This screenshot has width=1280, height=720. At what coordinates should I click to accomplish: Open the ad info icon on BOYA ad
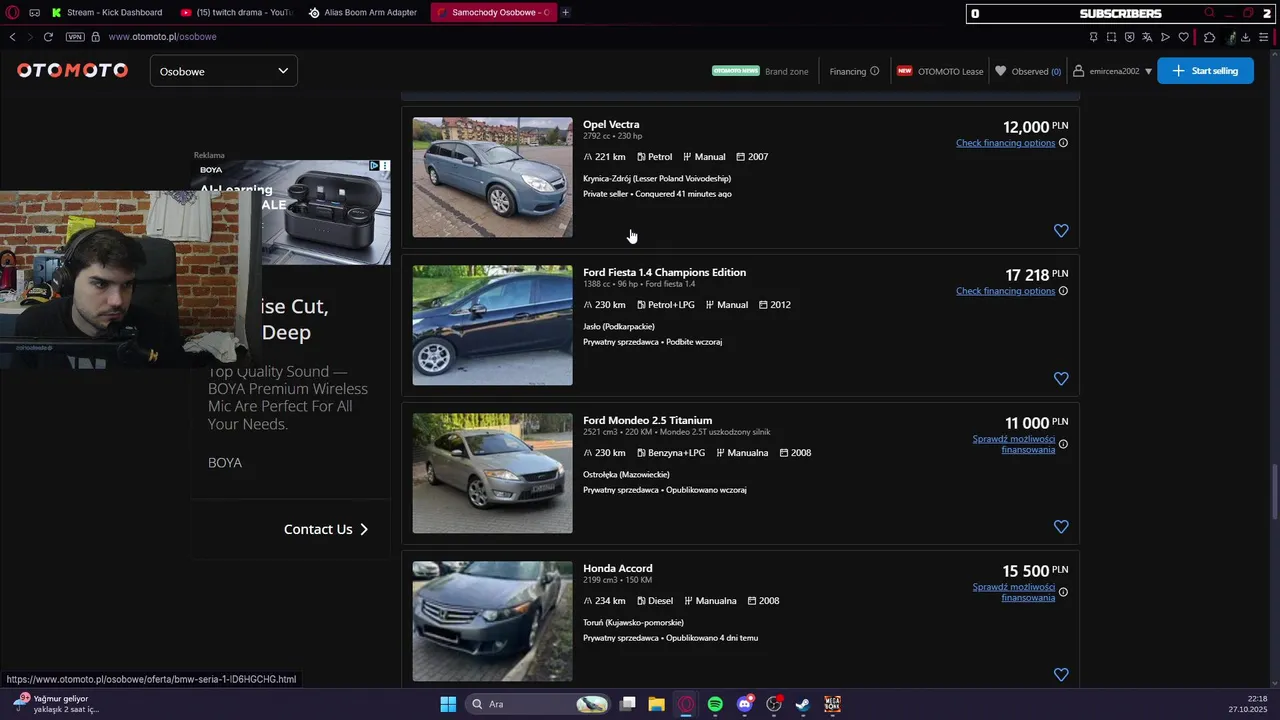pos(375,166)
